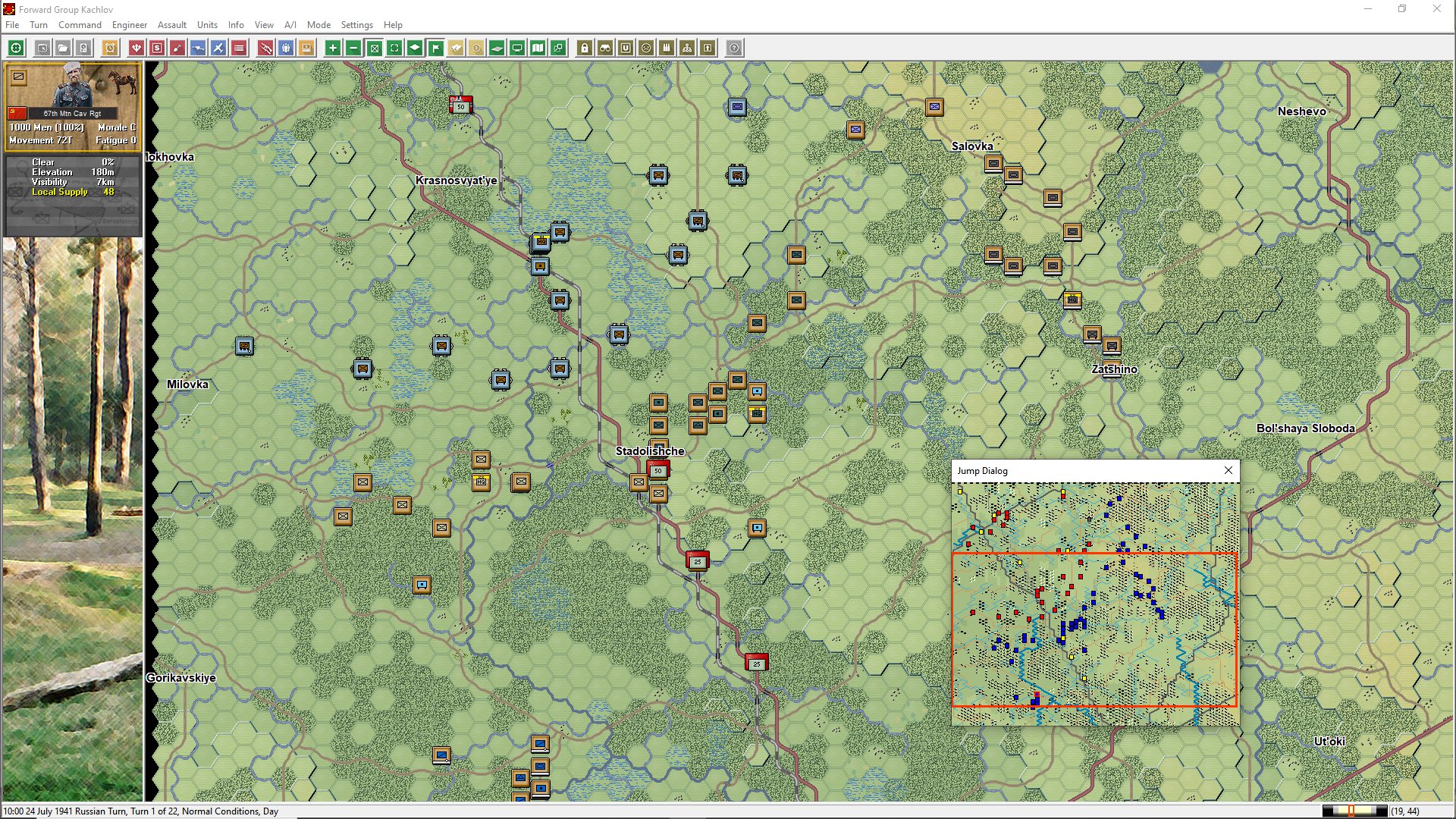Click the open folder toolbar icon
This screenshot has height=819, width=1456.
[x=63, y=48]
